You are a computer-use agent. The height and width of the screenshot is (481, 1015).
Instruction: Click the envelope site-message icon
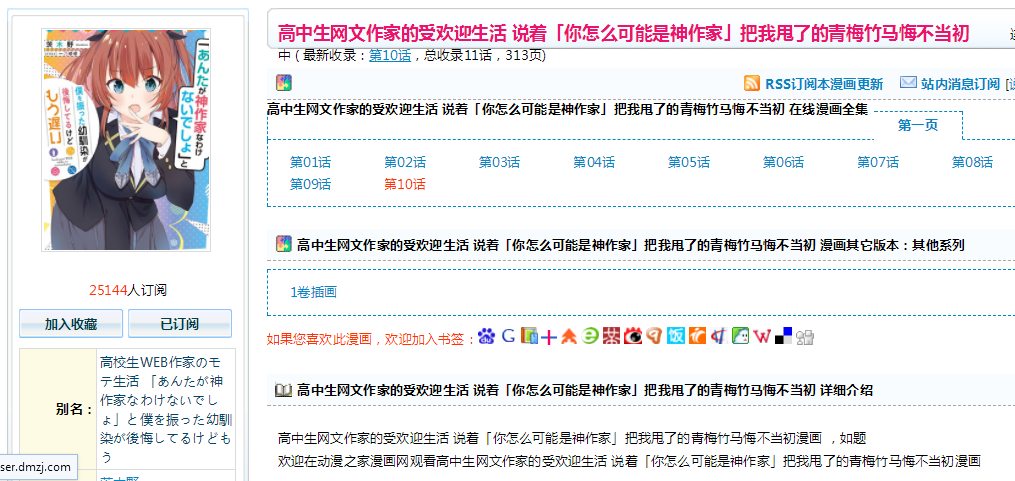[x=908, y=83]
